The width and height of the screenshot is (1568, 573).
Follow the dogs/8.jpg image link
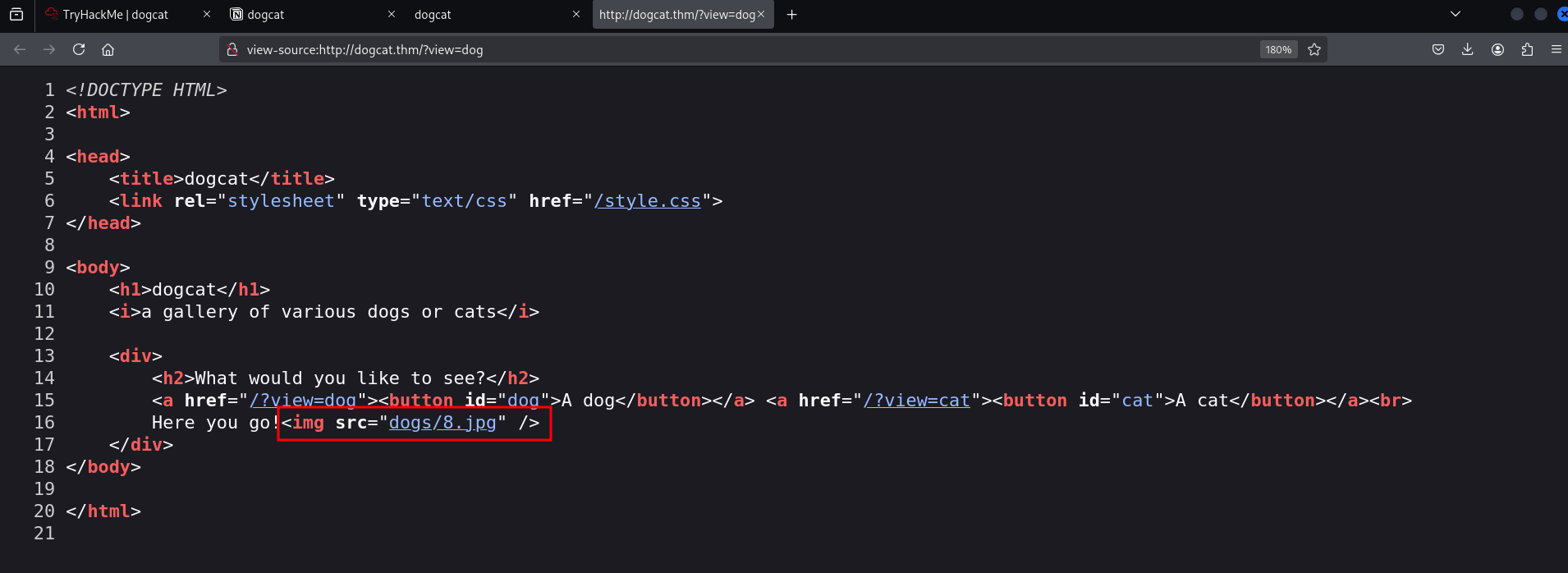point(442,423)
